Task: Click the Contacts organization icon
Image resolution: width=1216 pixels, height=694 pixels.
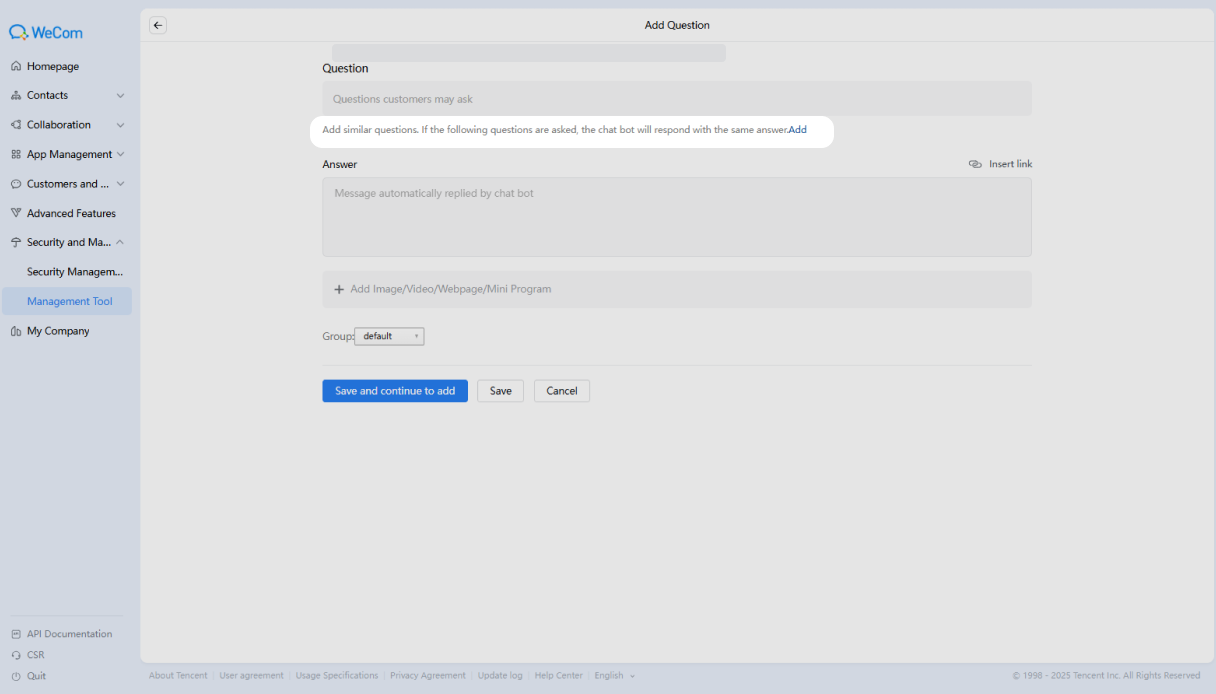Action: pyautogui.click(x=16, y=96)
